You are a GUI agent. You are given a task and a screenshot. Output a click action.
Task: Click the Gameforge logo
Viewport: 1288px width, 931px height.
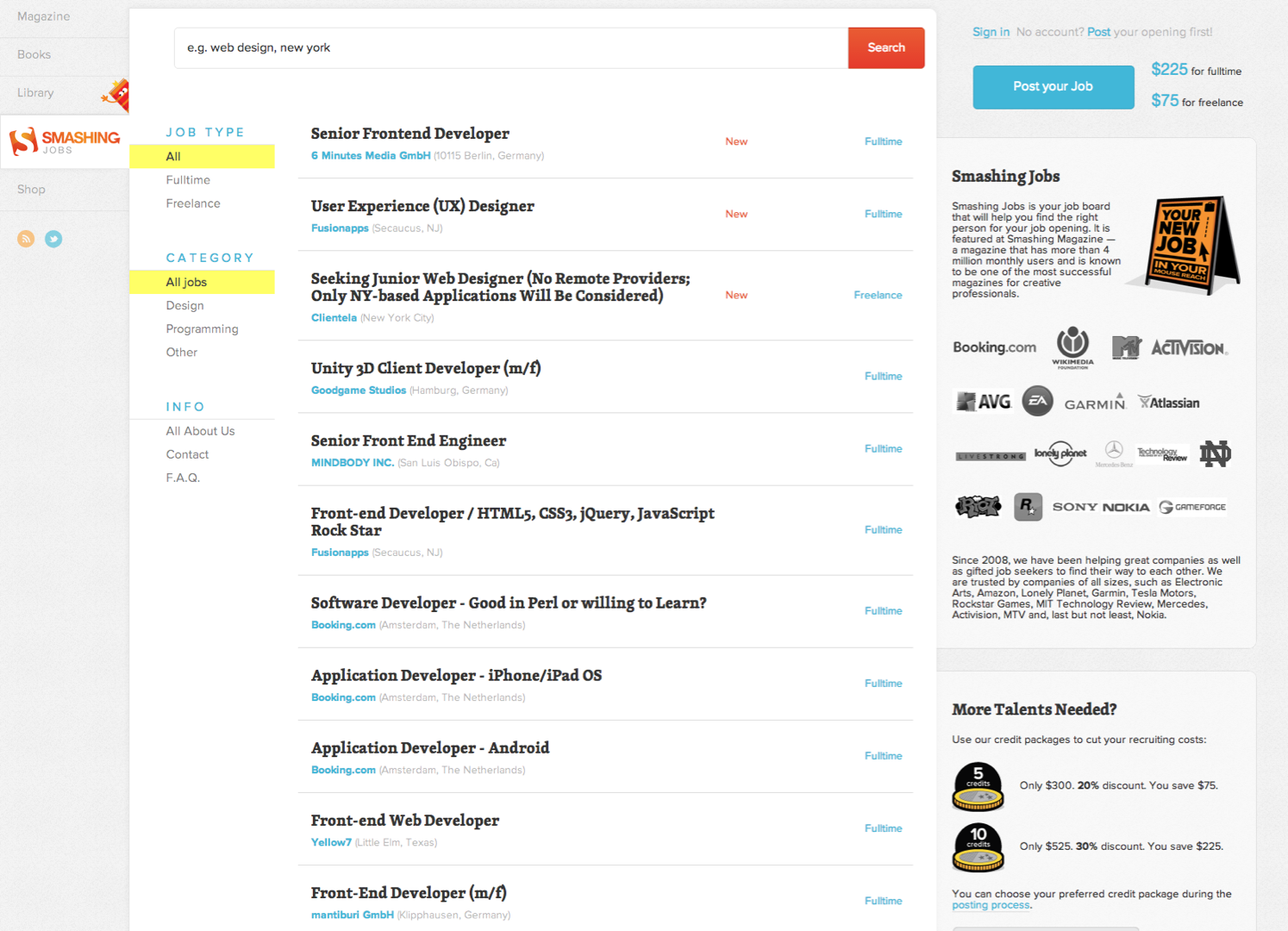click(1192, 507)
